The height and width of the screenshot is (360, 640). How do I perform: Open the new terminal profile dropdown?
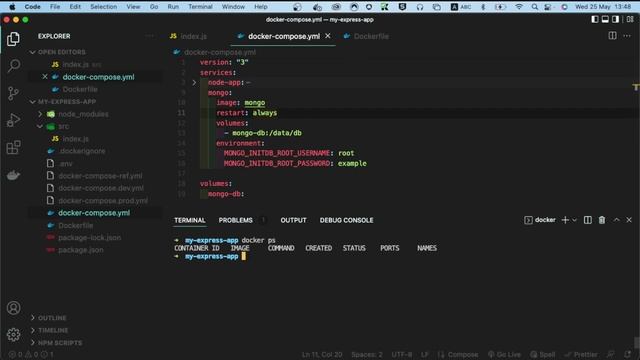click(575, 220)
